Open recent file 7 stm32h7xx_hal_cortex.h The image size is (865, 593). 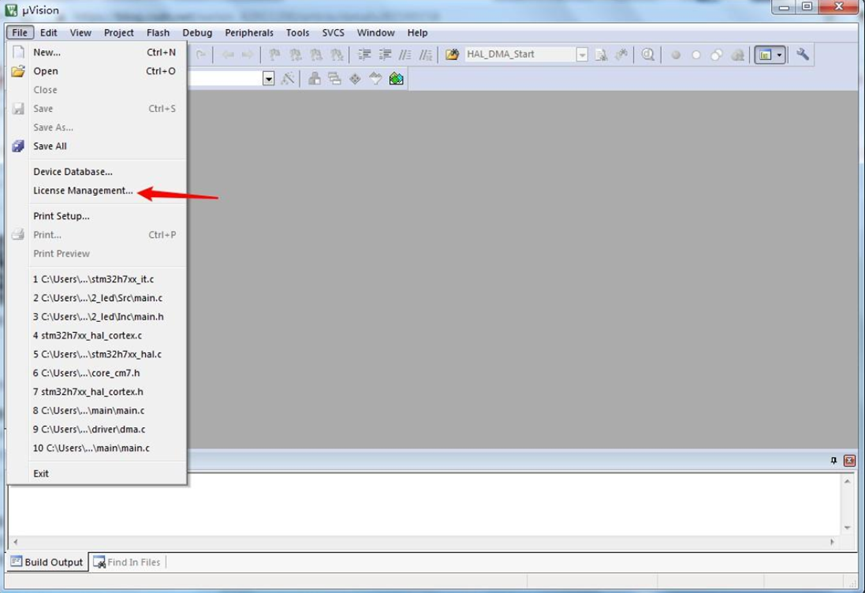(x=97, y=392)
